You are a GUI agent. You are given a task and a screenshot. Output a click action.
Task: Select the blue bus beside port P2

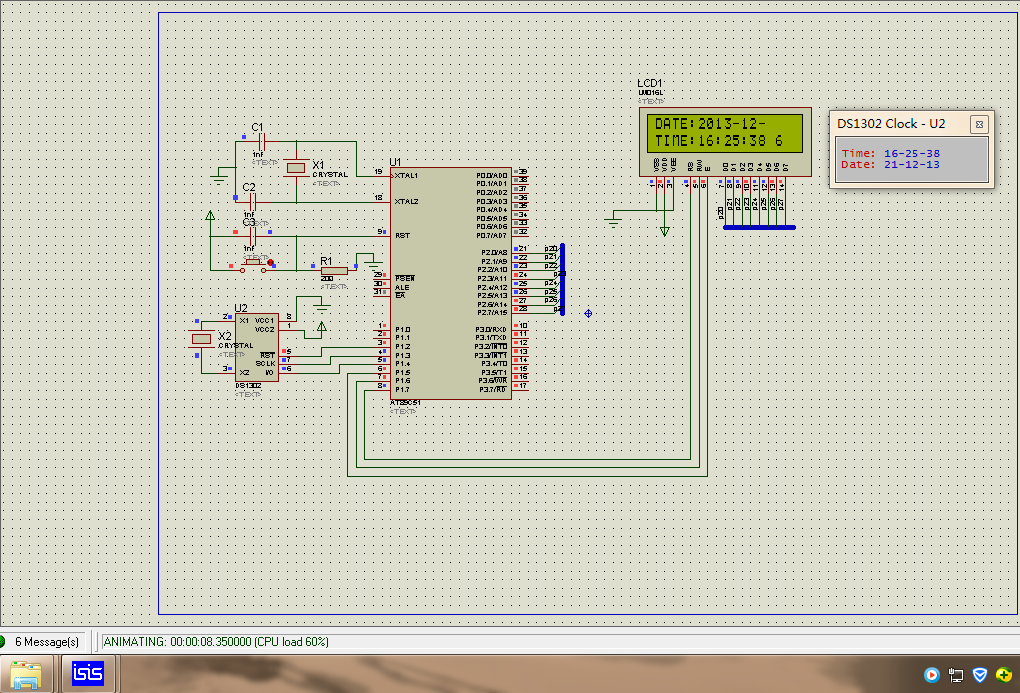563,279
